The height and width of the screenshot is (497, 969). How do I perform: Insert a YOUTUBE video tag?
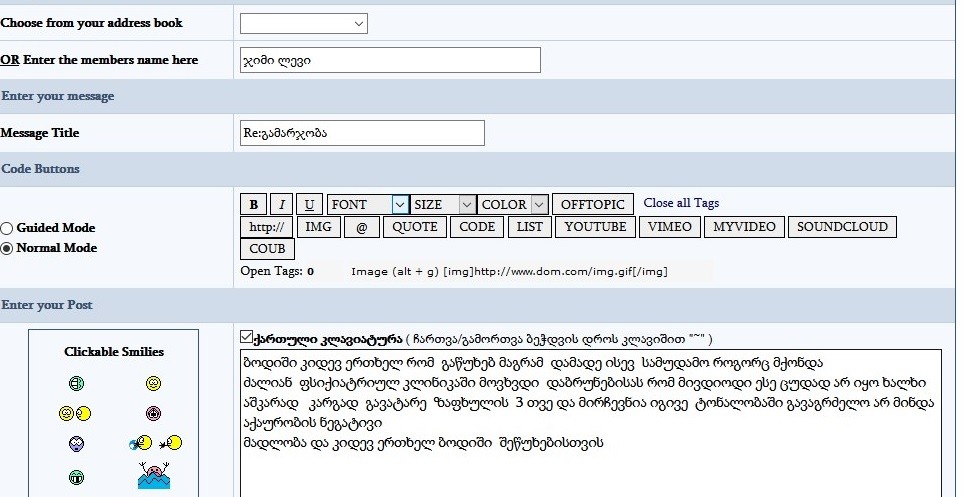(x=595, y=227)
